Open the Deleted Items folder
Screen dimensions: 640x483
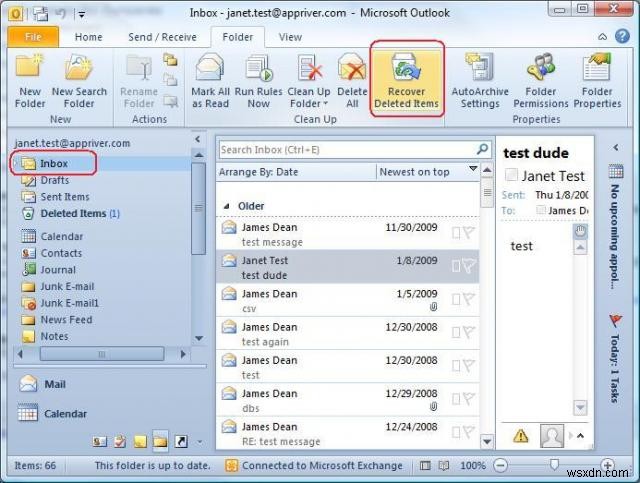73,214
